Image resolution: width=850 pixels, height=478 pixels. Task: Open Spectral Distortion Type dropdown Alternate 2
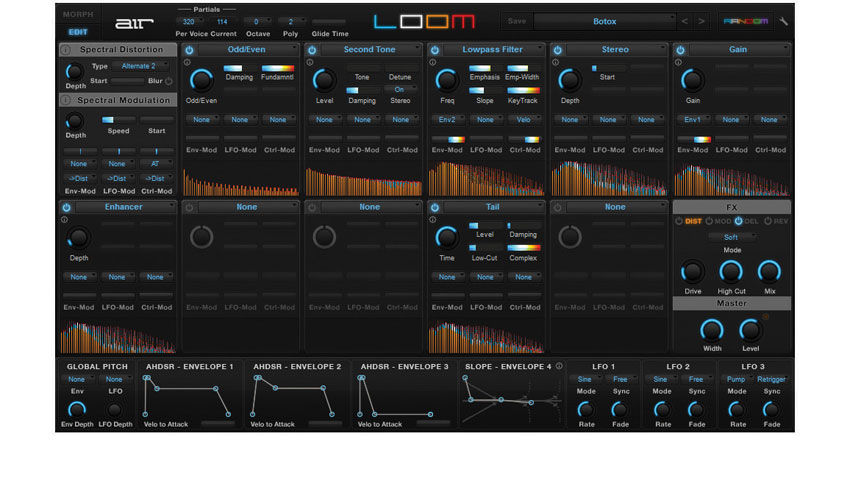141,66
